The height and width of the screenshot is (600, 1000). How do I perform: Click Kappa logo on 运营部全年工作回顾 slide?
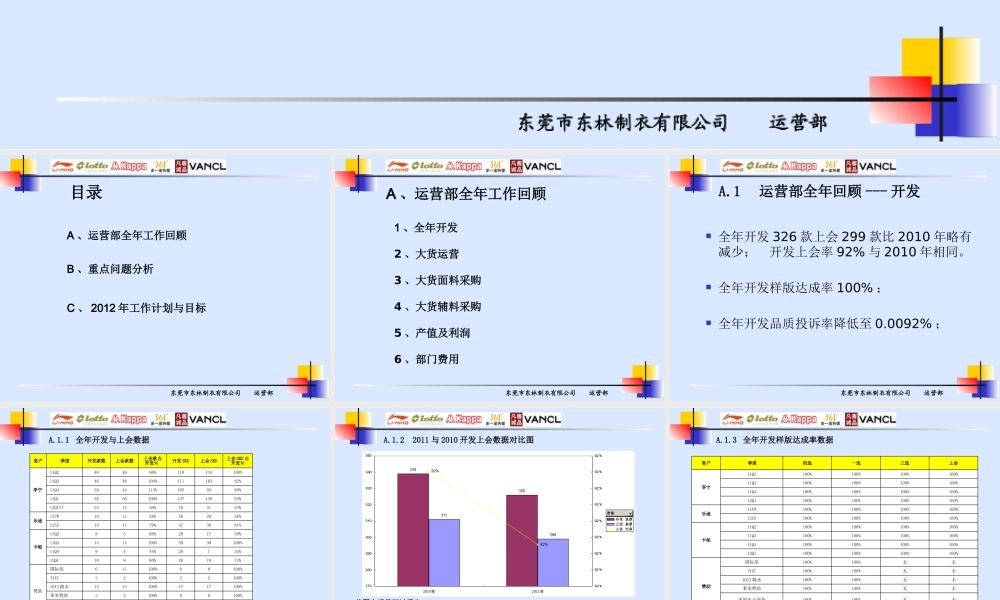point(464,166)
